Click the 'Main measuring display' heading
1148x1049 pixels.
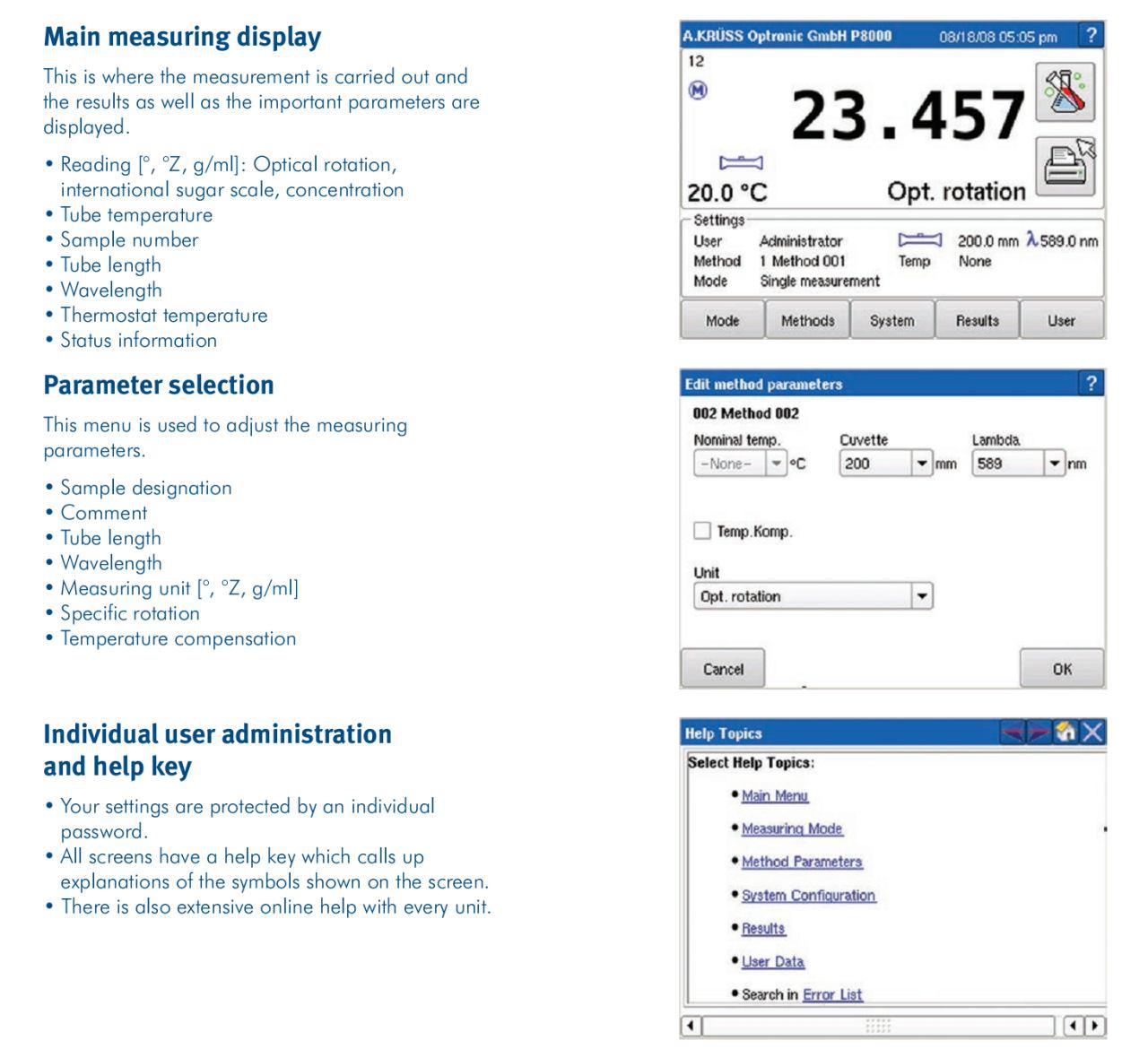pos(182,37)
